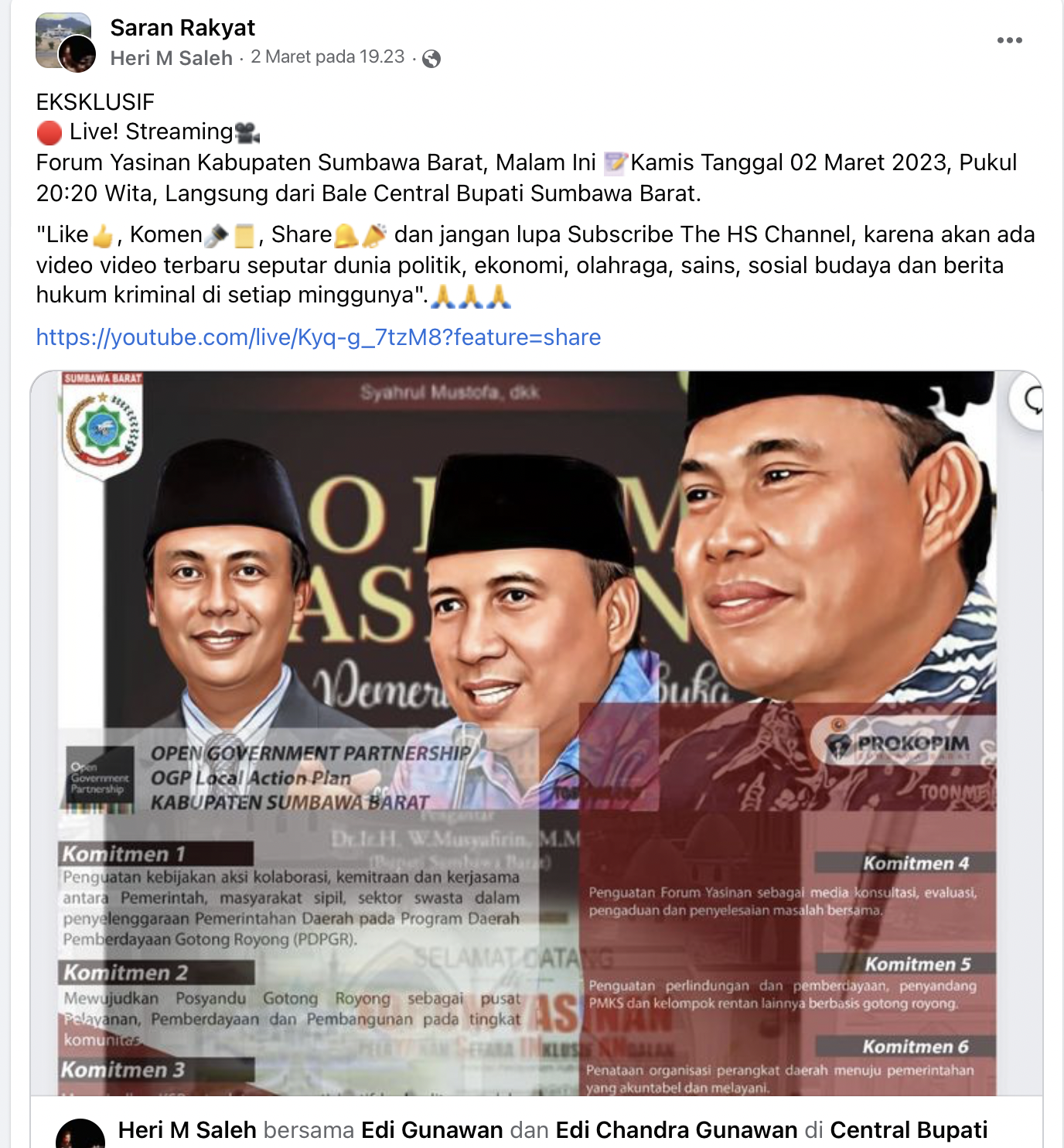Open the Saran Rakyat group page
Viewport: 1064px width, 1148px height.
pyautogui.click(x=182, y=28)
